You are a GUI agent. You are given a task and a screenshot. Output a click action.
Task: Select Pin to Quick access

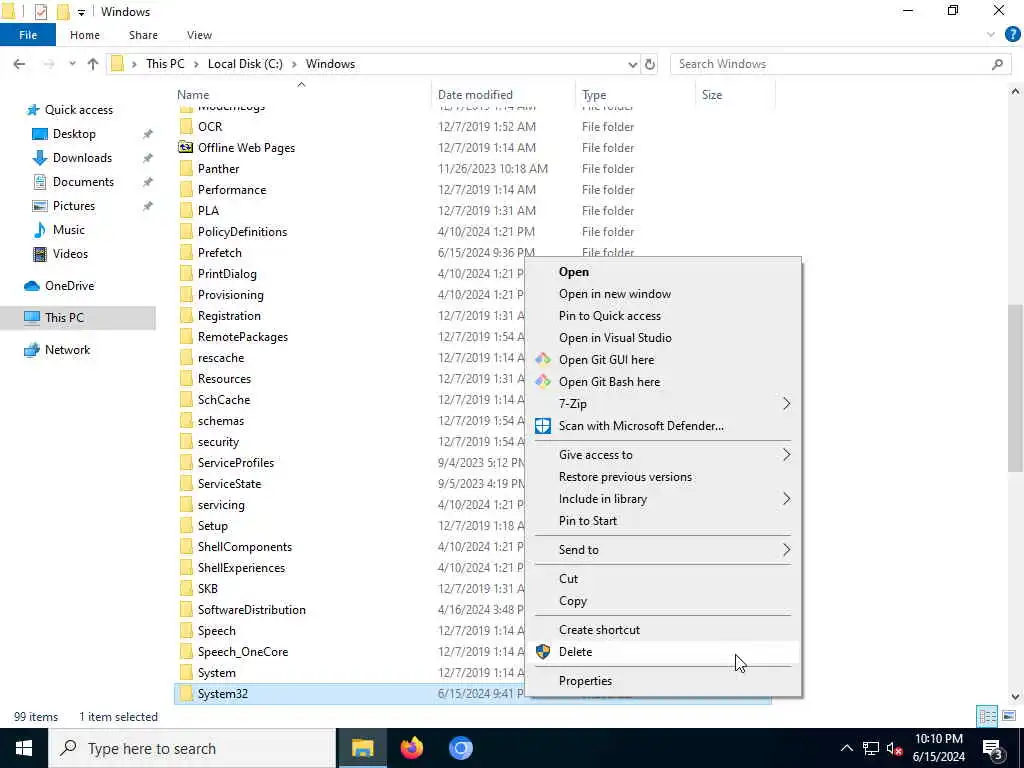pos(665,315)
